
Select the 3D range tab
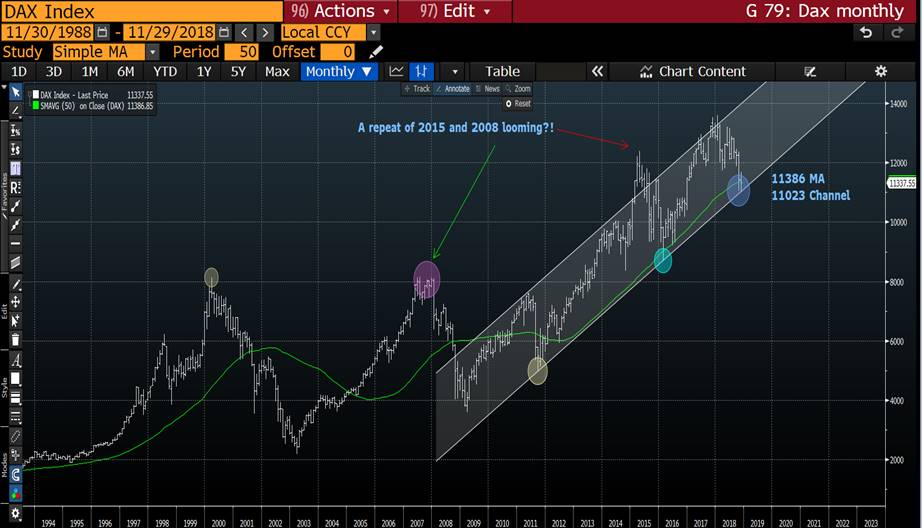[x=54, y=71]
